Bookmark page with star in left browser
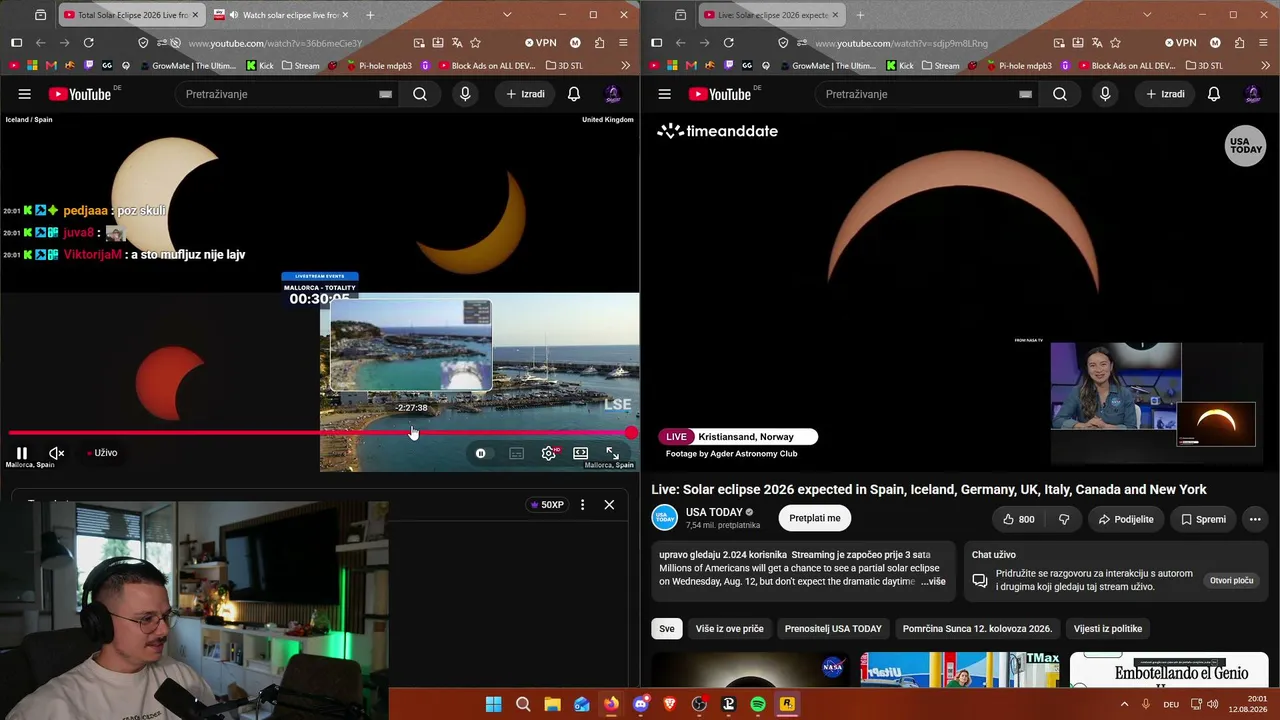 tap(475, 43)
